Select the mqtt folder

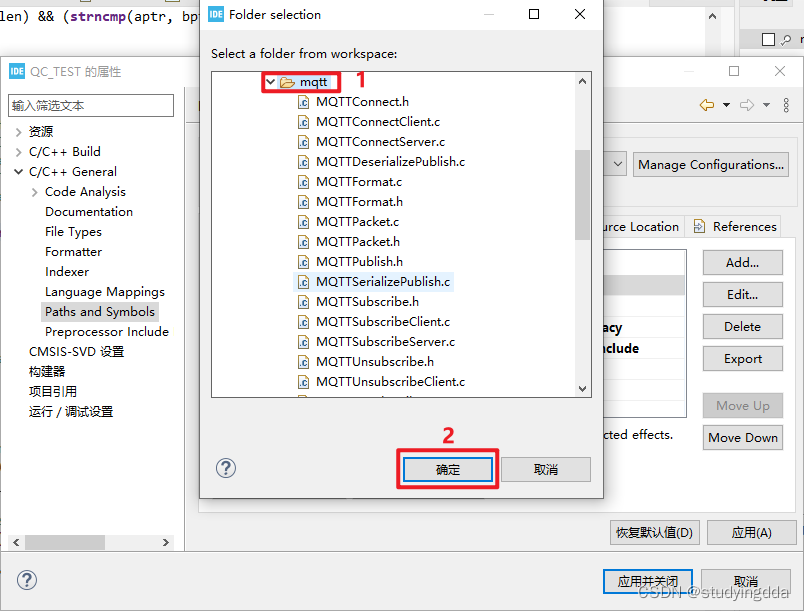(313, 82)
